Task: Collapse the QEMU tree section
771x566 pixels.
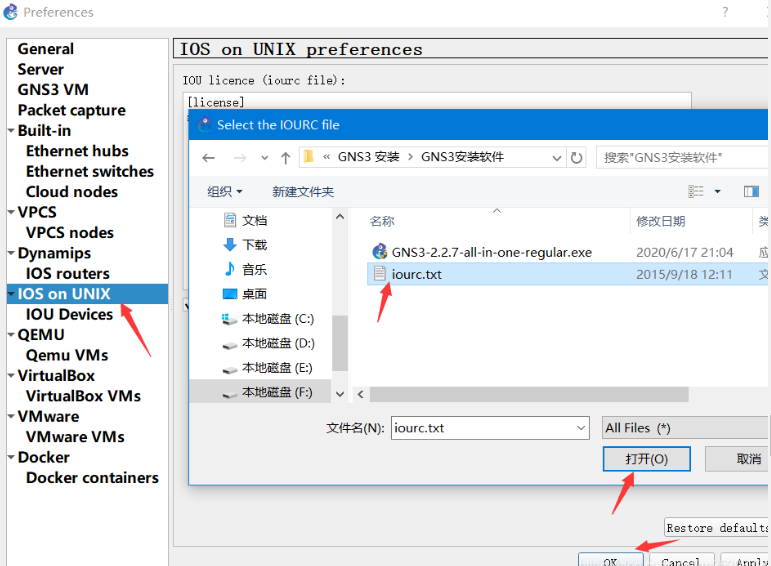Action: point(11,335)
